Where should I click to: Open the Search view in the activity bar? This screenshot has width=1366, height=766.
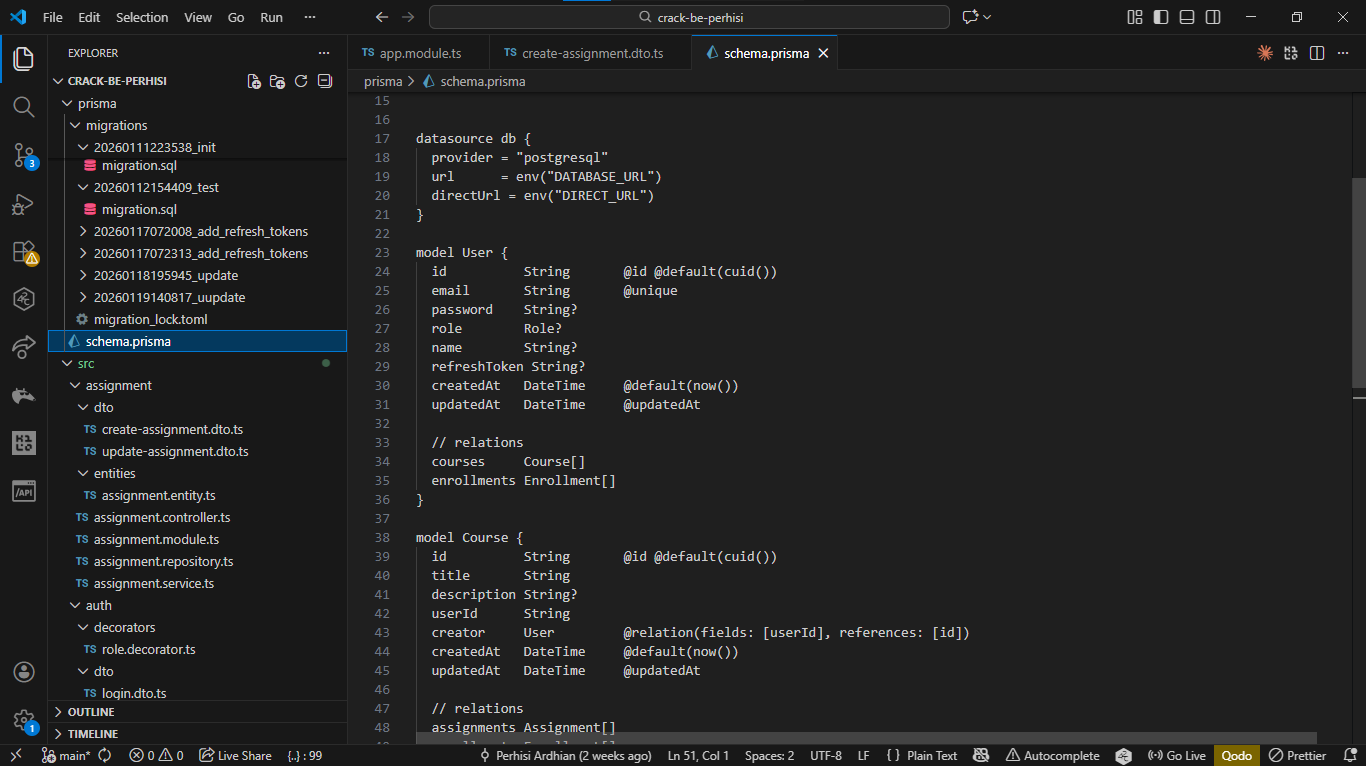pyautogui.click(x=23, y=106)
